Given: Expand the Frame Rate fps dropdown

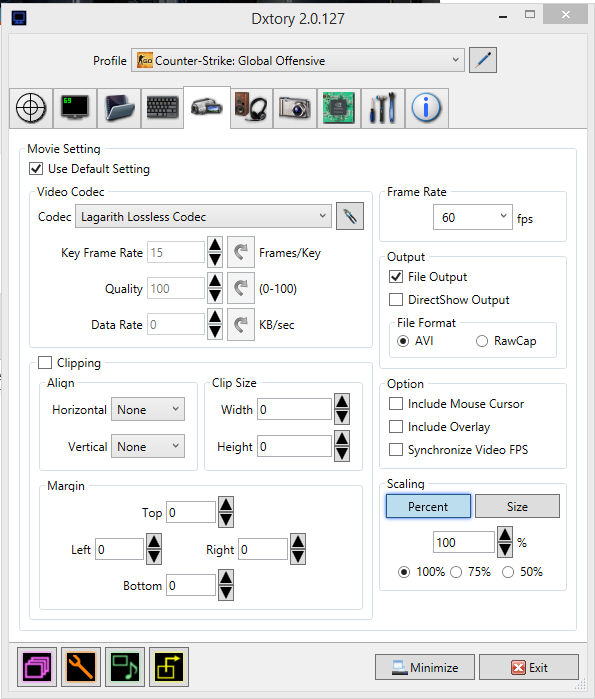Looking at the screenshot, I should (x=472, y=218).
